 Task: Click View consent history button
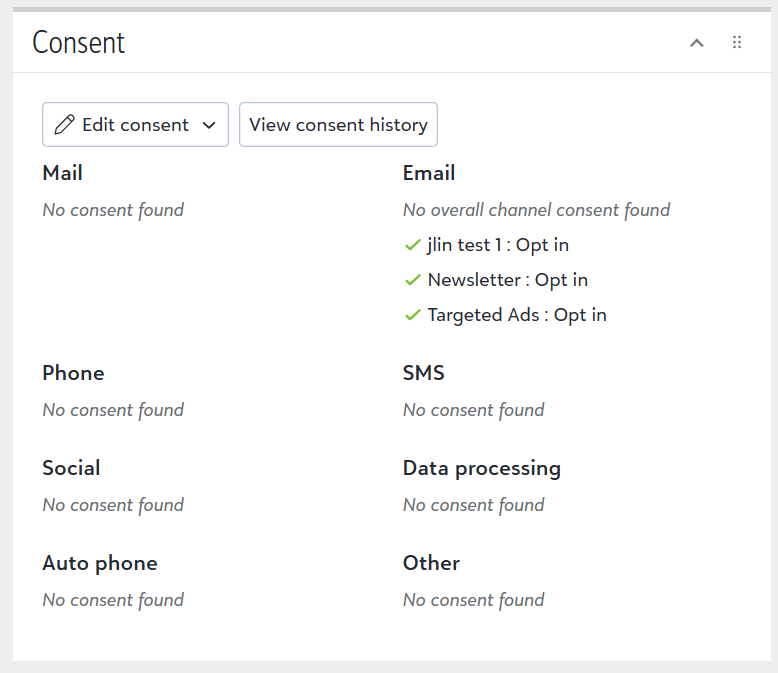338,125
